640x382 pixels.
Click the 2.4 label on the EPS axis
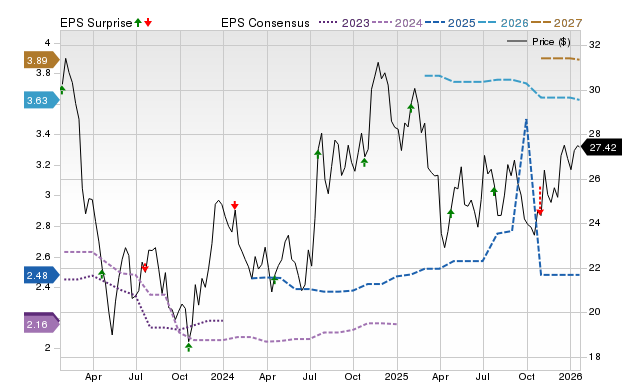coord(43,287)
